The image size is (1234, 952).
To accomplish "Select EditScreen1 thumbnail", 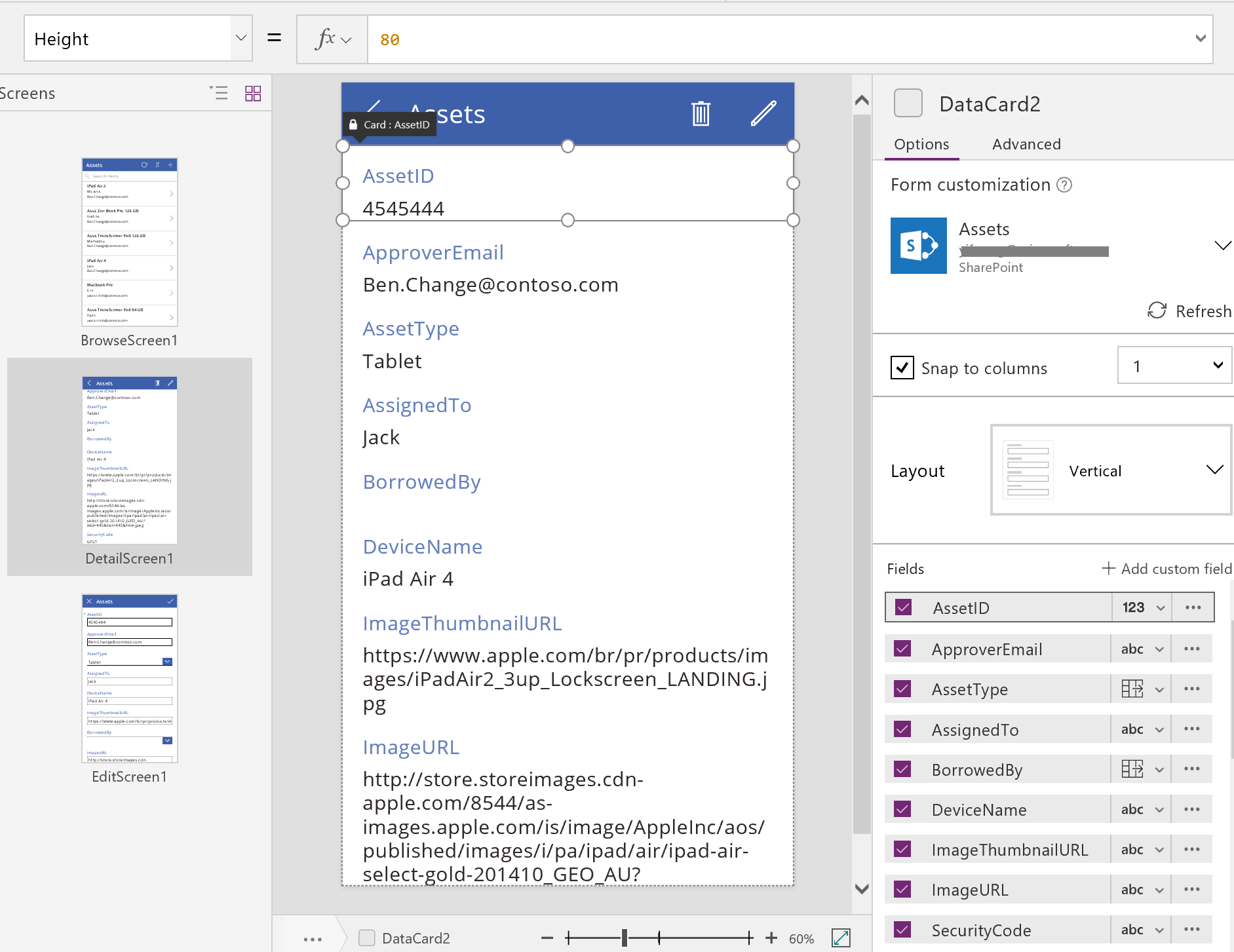I will tap(130, 678).
